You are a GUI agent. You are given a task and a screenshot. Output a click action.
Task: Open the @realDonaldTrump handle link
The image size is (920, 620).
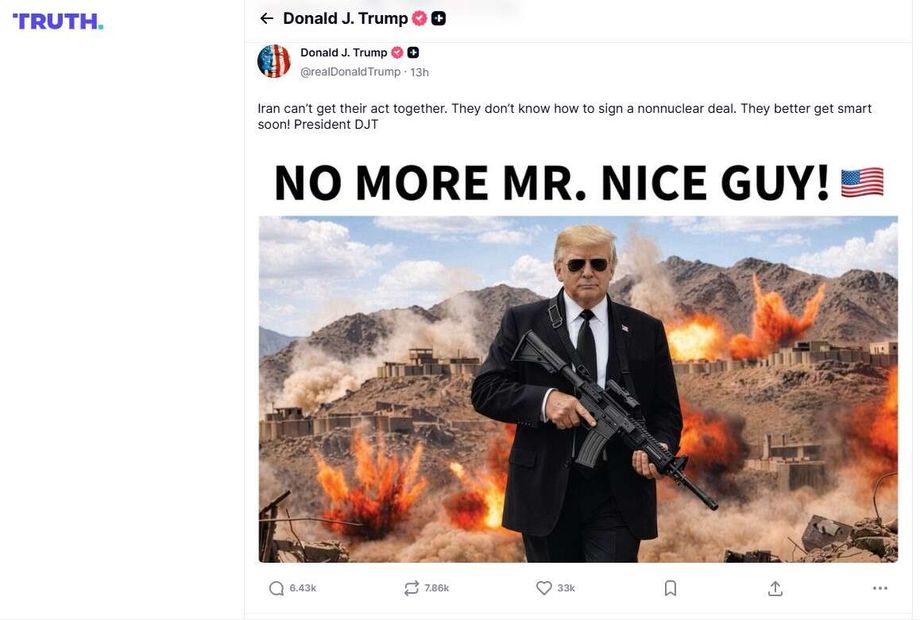[350, 72]
